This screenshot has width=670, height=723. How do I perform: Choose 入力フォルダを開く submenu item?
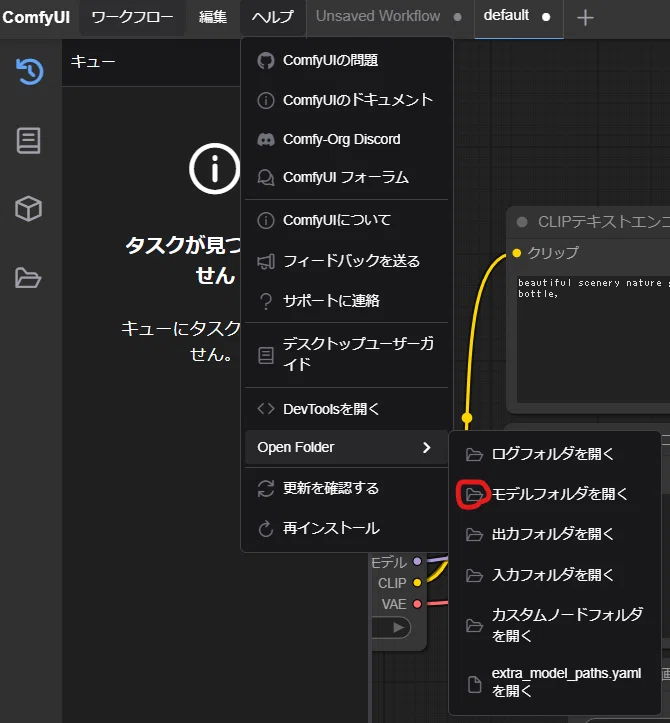point(555,575)
